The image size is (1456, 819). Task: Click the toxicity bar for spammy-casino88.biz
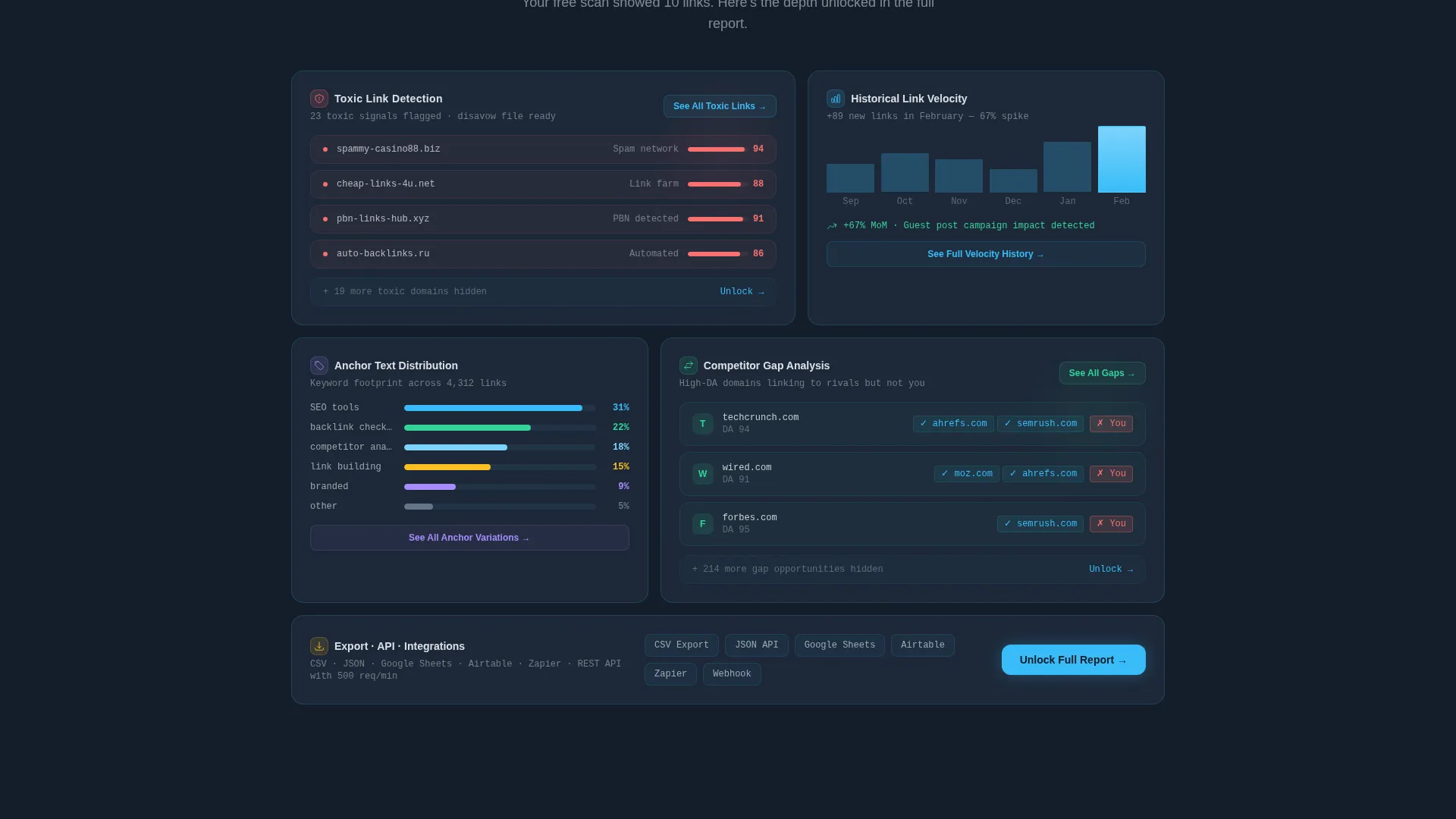click(x=717, y=149)
